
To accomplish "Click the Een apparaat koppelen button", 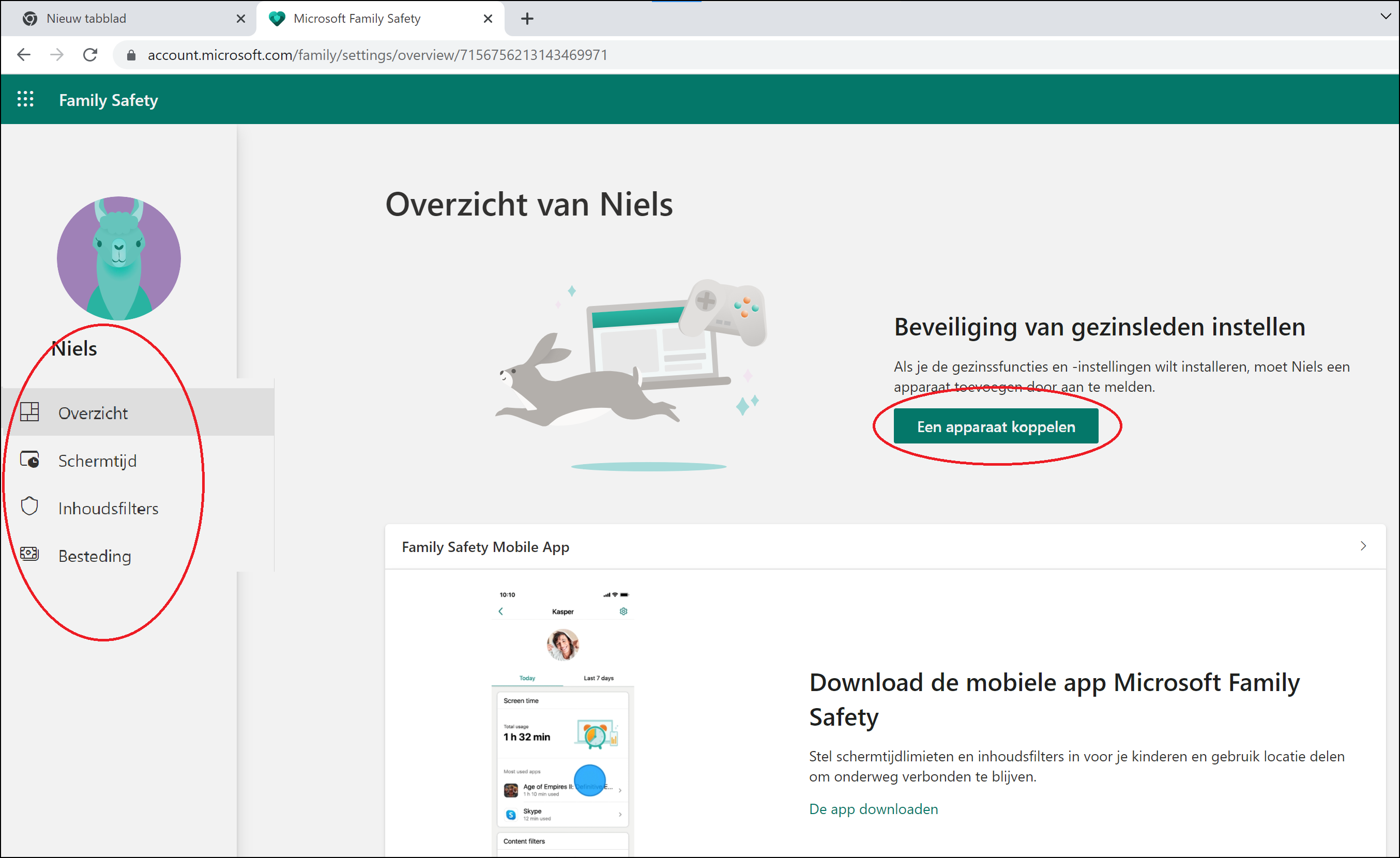I will point(995,426).
